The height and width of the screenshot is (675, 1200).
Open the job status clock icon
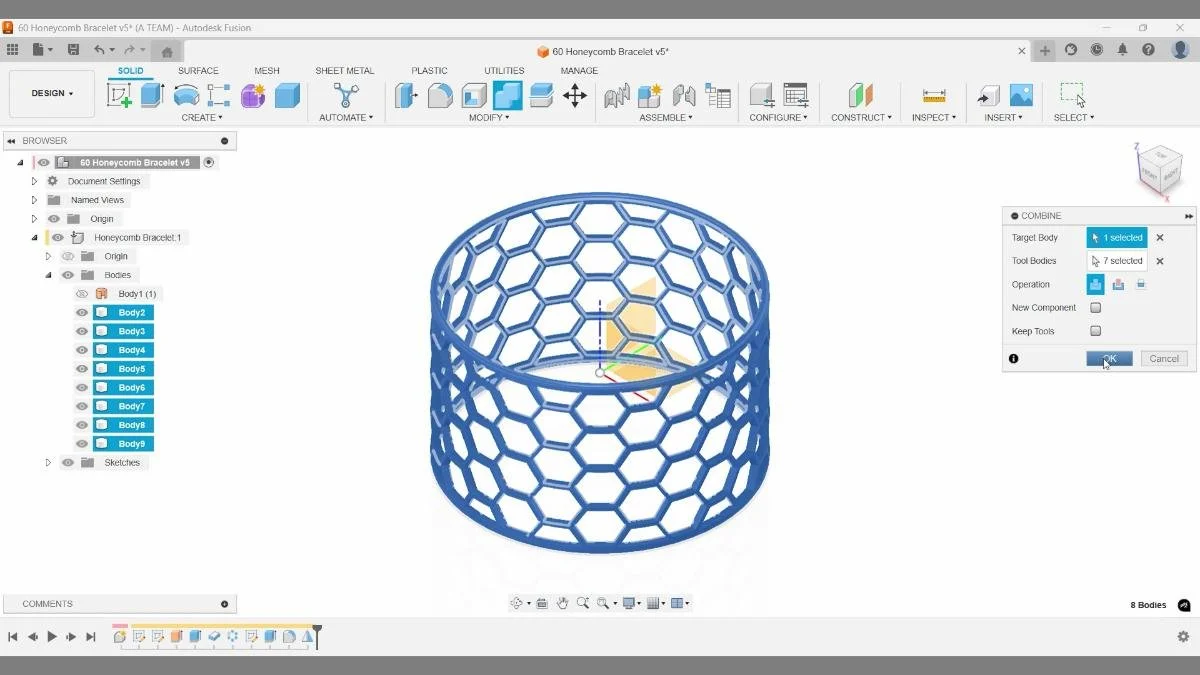point(1097,50)
